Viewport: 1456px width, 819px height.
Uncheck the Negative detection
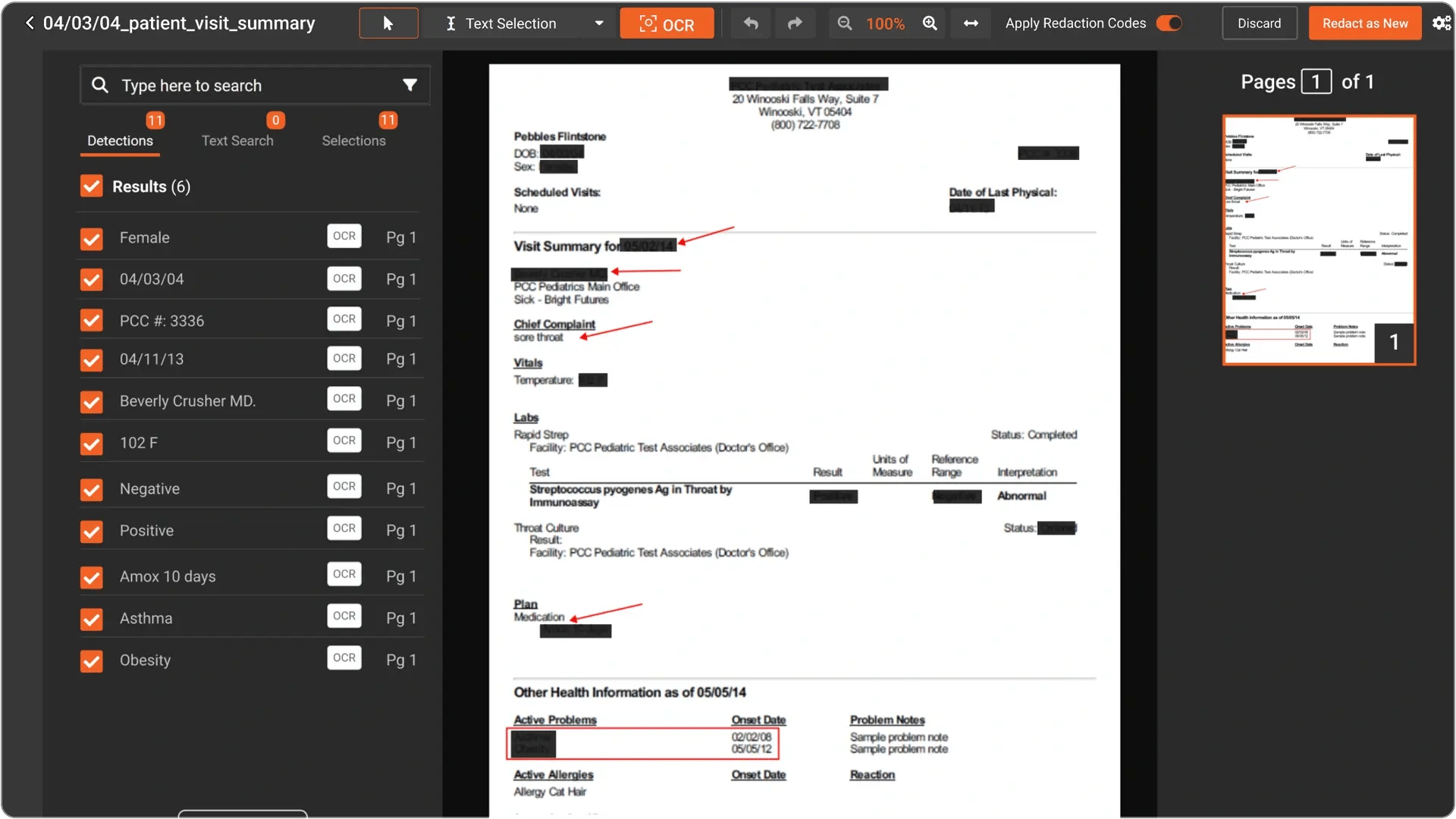pyautogui.click(x=92, y=490)
